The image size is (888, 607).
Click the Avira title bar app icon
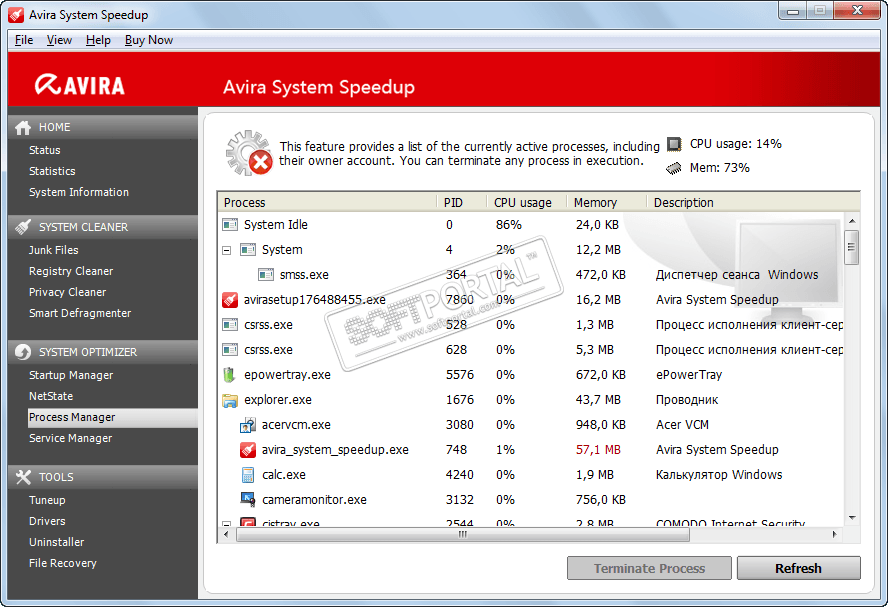point(16,15)
